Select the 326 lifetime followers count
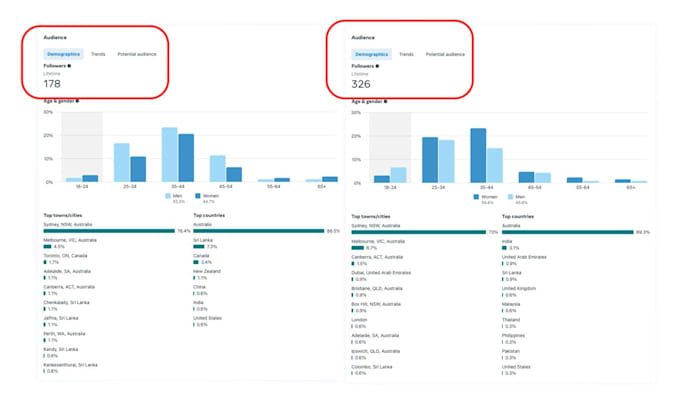The image size is (680, 409). 361,84
